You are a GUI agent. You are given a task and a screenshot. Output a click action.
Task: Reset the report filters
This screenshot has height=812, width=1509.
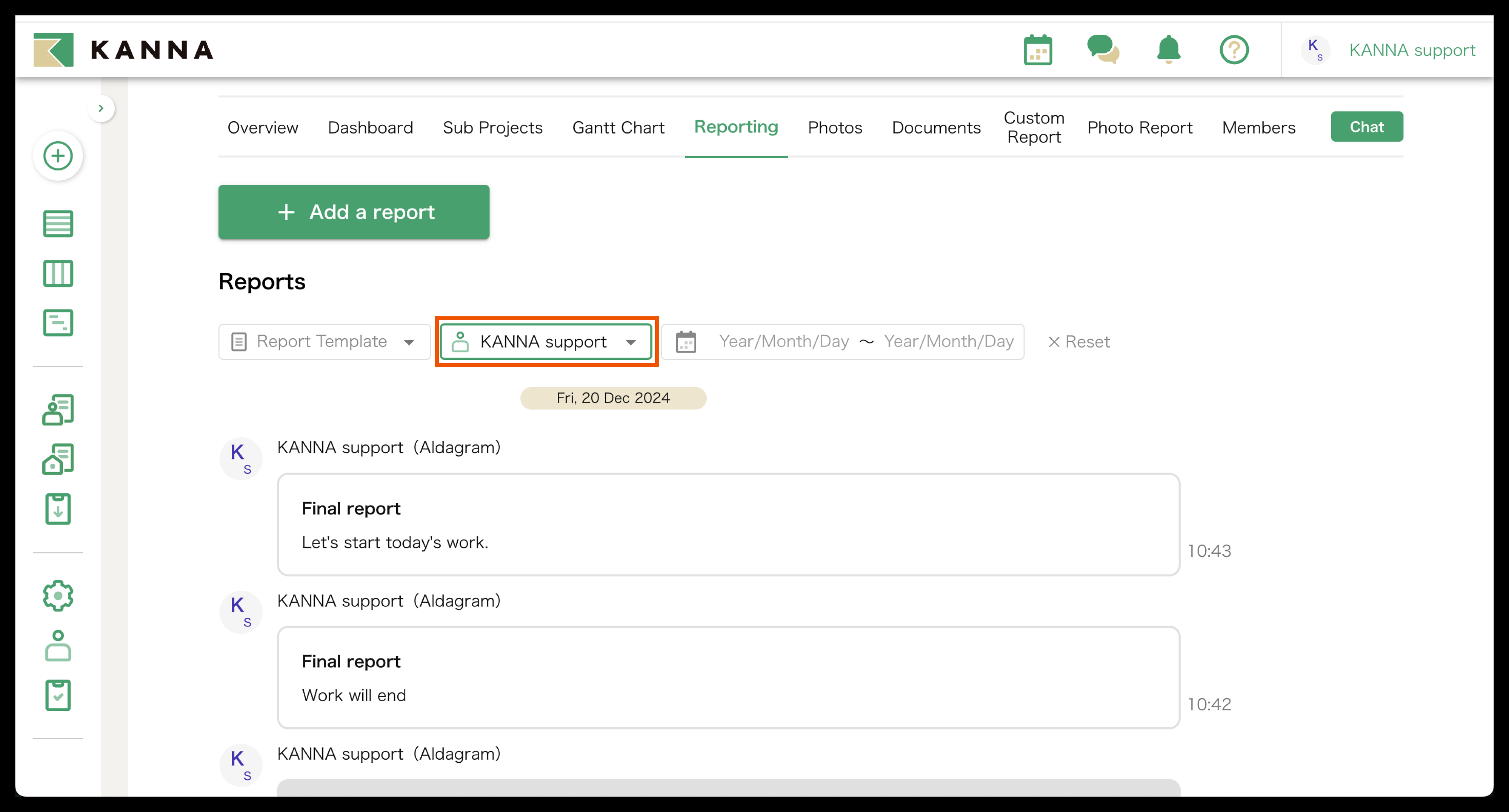[x=1079, y=342]
